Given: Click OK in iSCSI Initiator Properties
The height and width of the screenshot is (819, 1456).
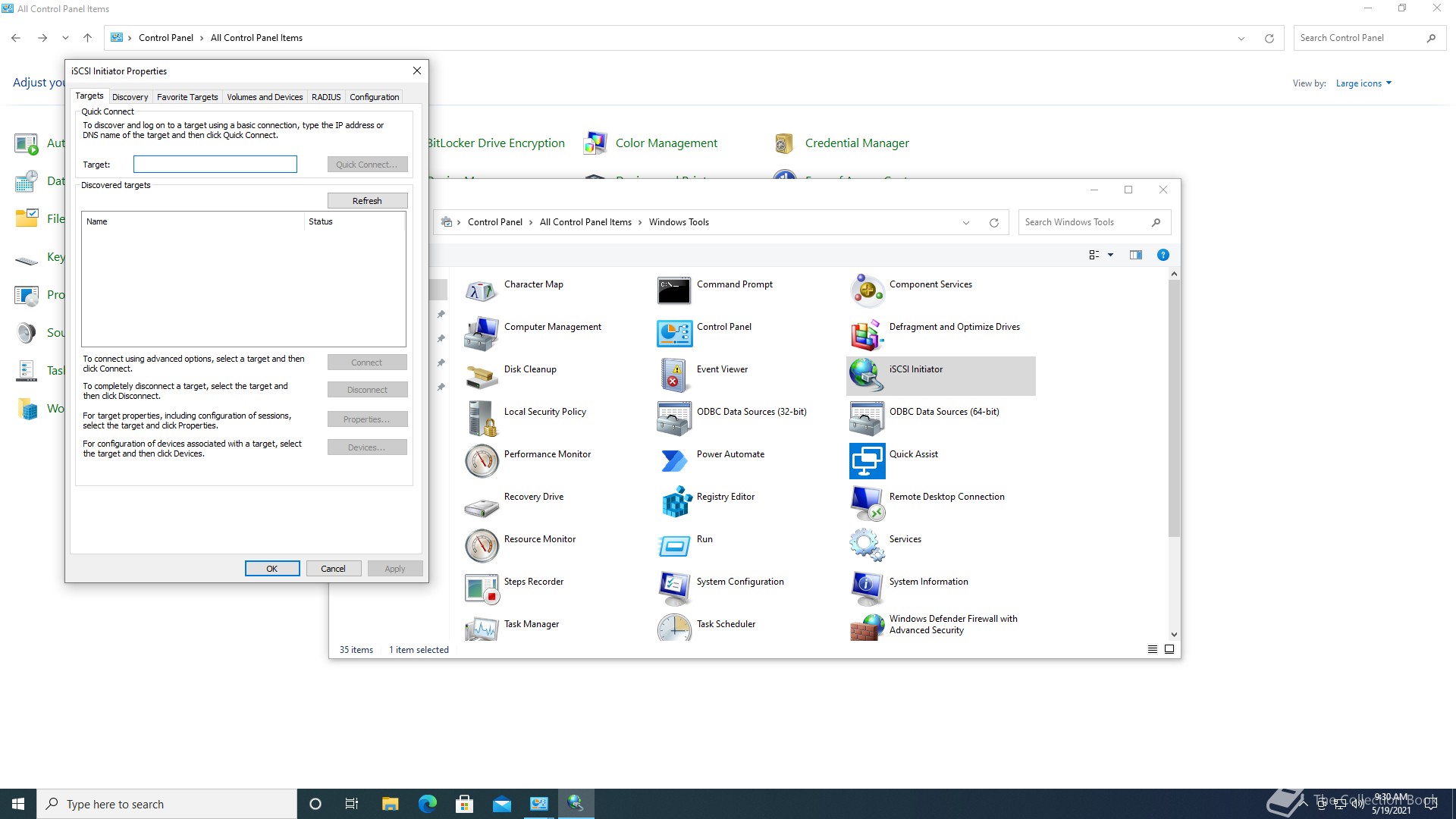Looking at the screenshot, I should pos(272,569).
